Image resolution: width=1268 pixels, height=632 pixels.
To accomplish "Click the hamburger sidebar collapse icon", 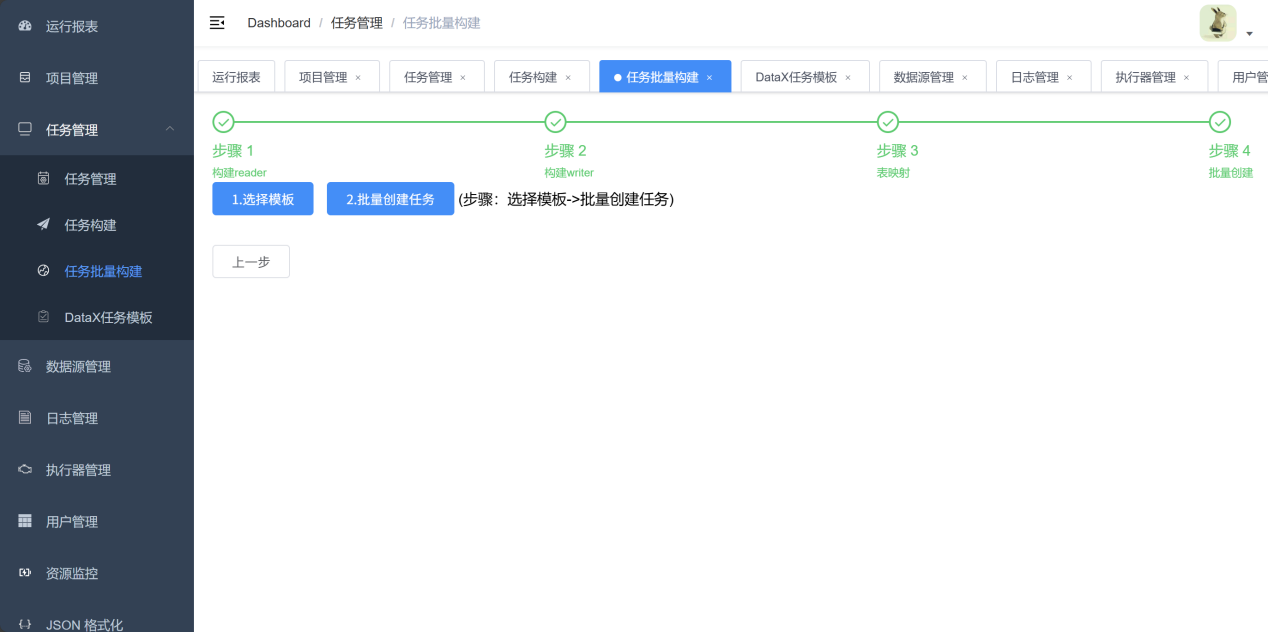I will 217,23.
